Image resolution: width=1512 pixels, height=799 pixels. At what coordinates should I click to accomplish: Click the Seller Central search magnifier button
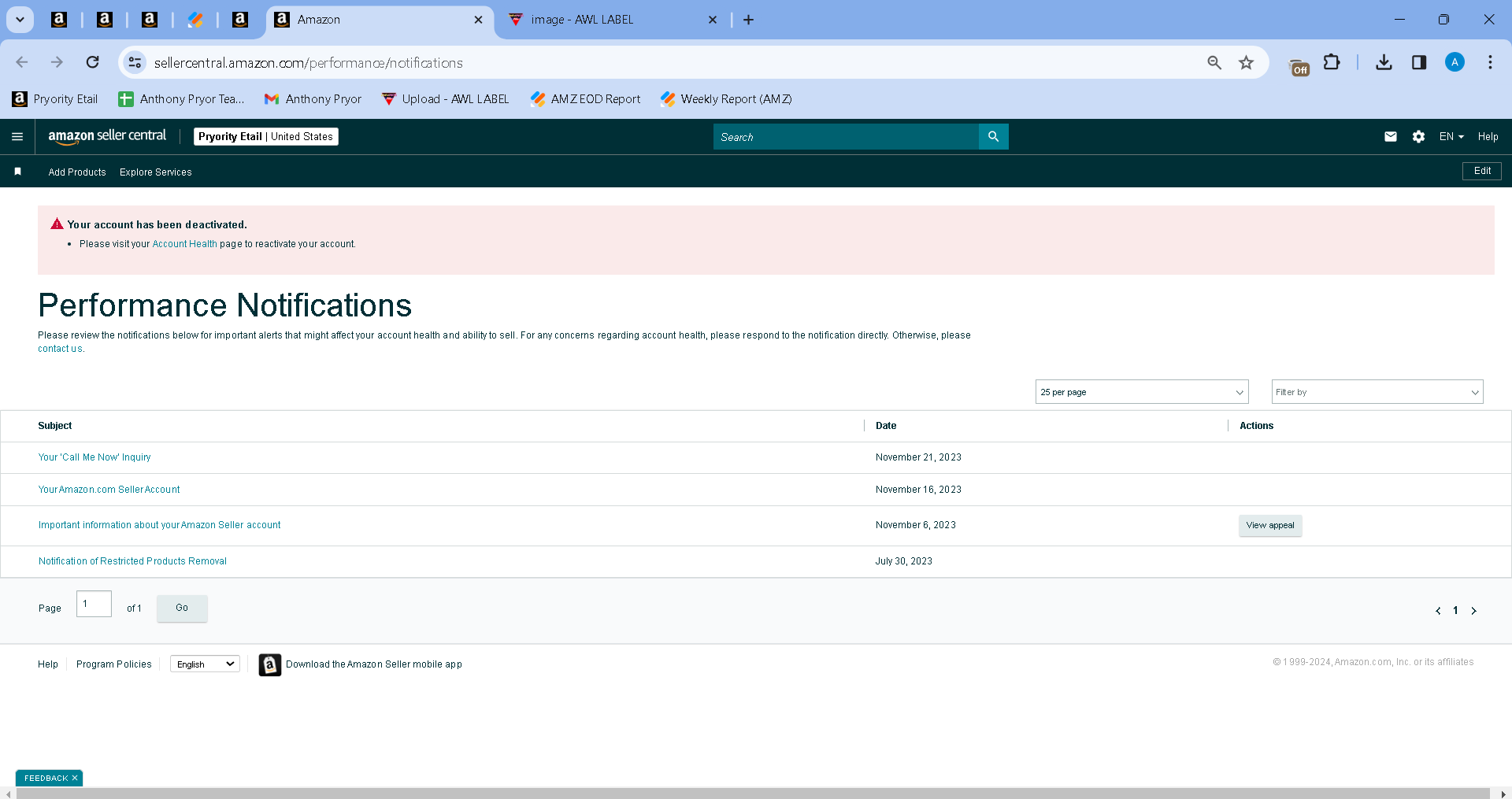[994, 137]
